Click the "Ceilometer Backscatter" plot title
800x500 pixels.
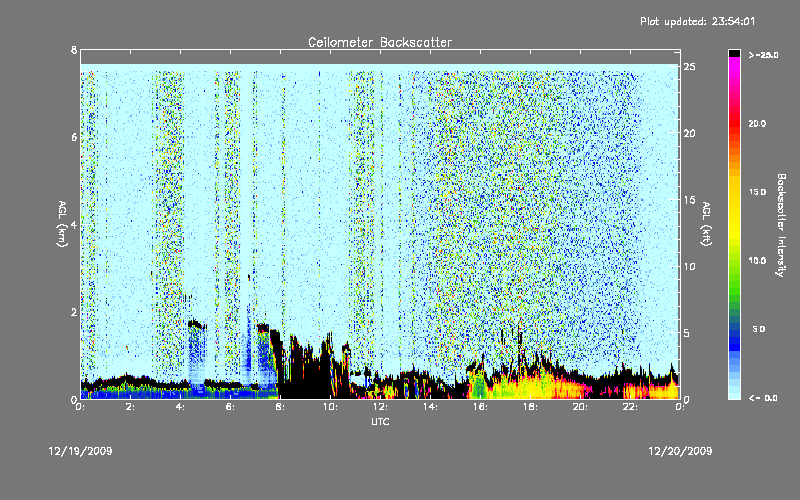pyautogui.click(x=380, y=42)
